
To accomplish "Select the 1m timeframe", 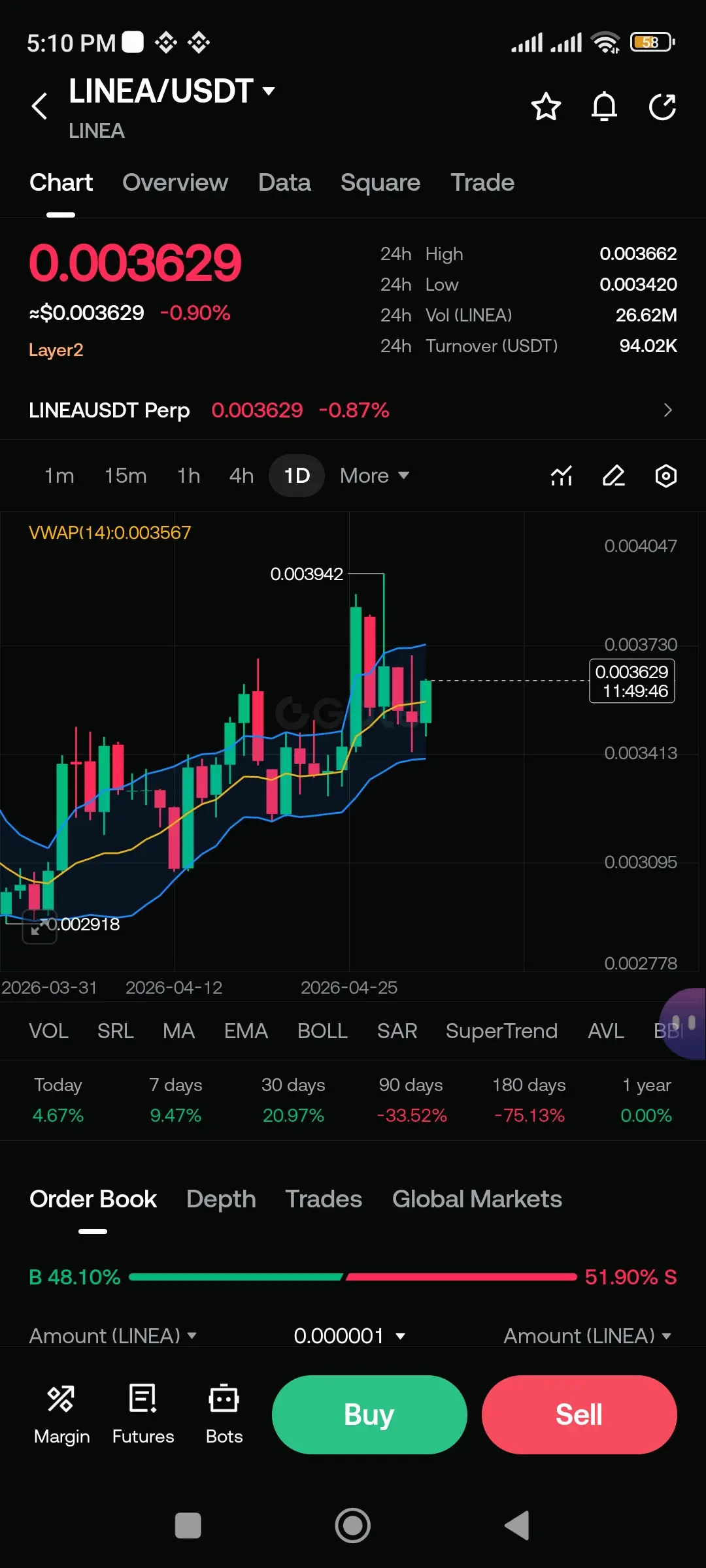I will tap(59, 476).
